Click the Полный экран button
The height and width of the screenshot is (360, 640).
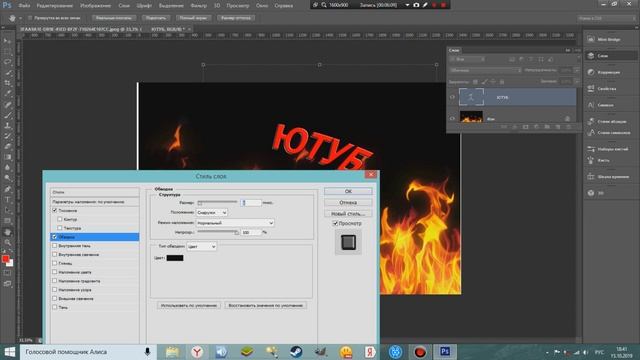point(193,18)
